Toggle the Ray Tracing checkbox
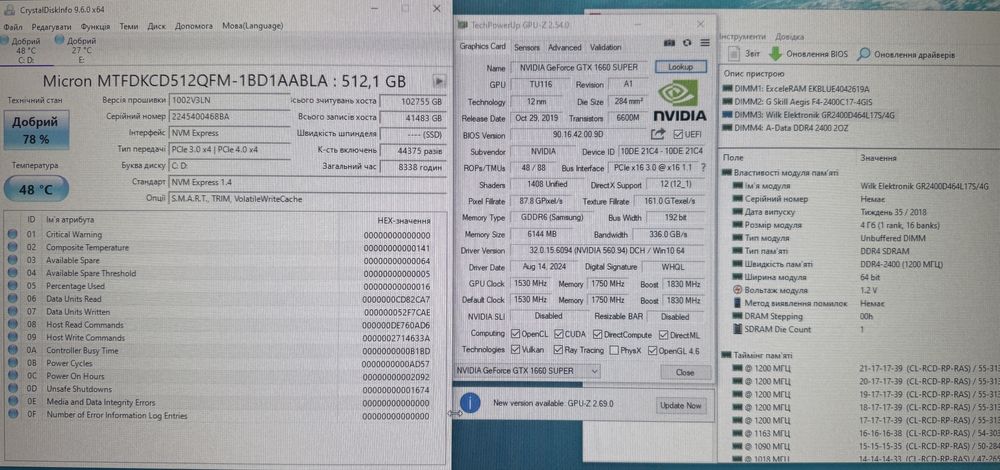Screen dimensions: 1000x470 tap(559, 350)
